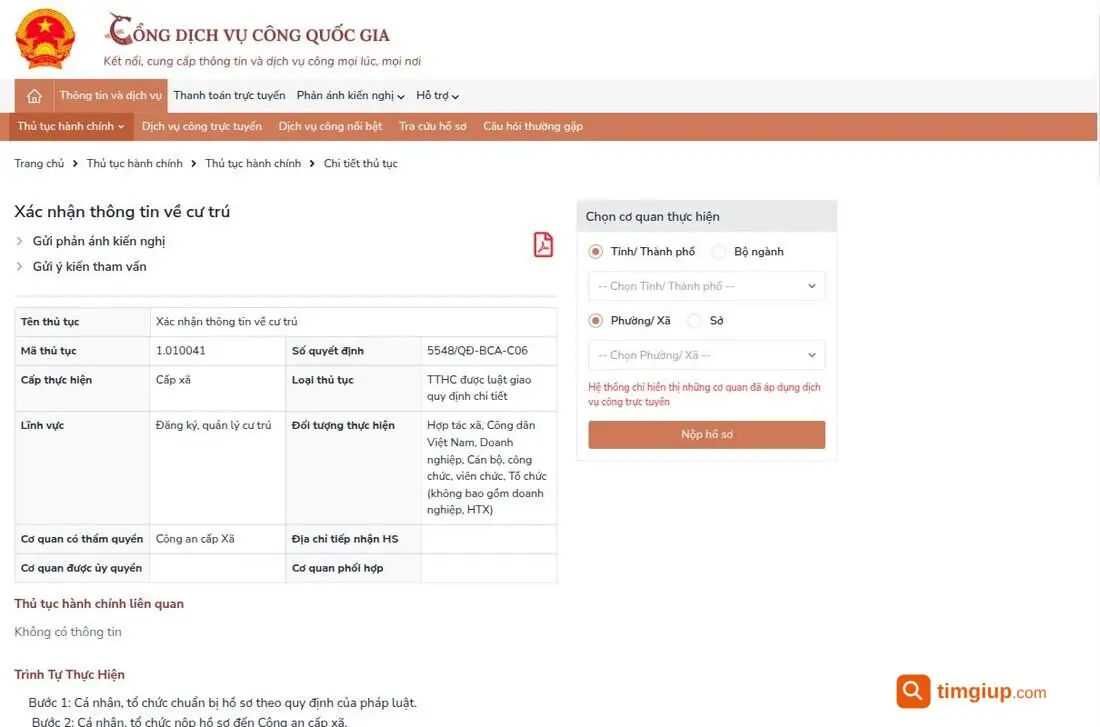Choose the Sở radio button

(694, 321)
